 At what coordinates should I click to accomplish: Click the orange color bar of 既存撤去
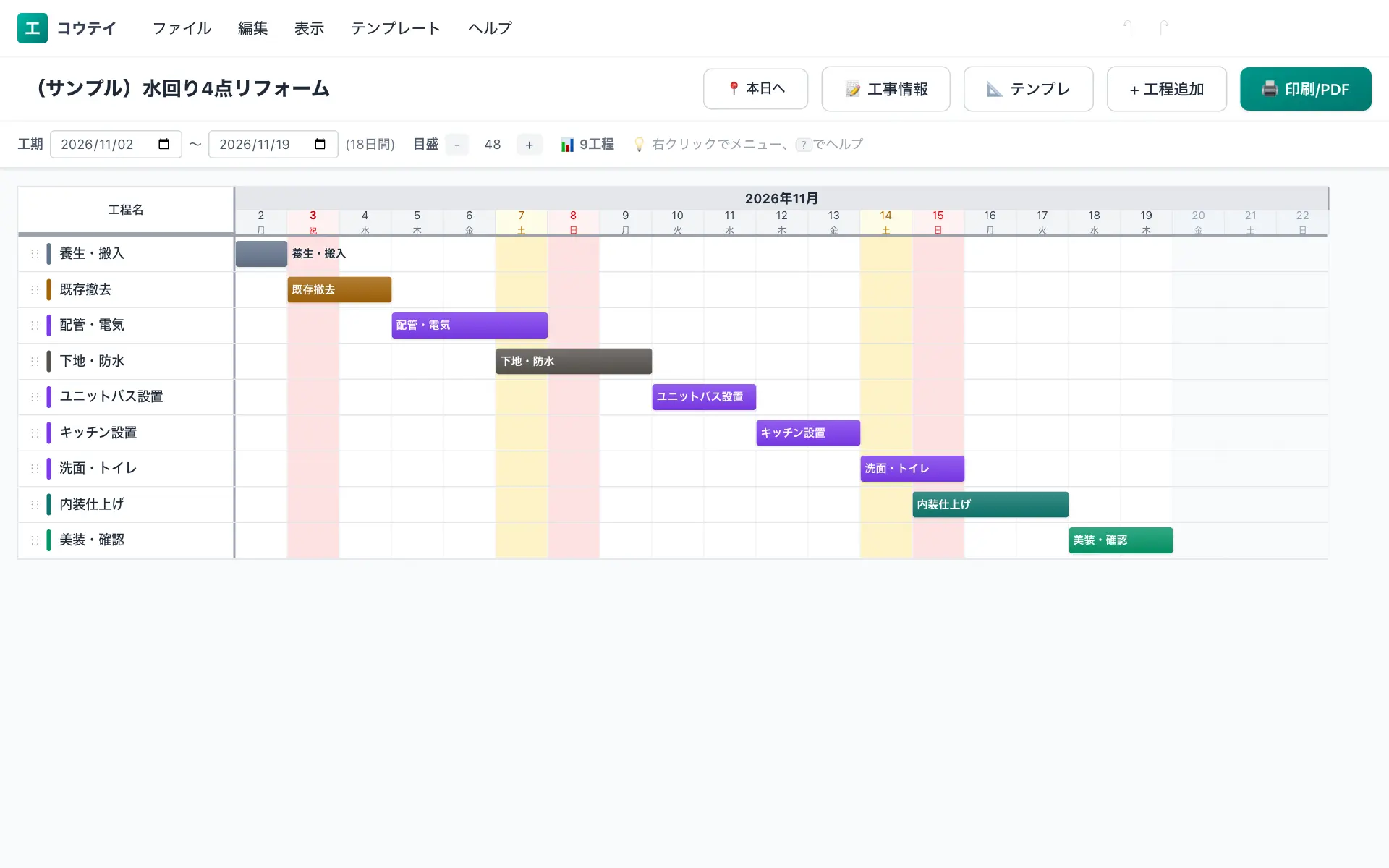(48, 289)
